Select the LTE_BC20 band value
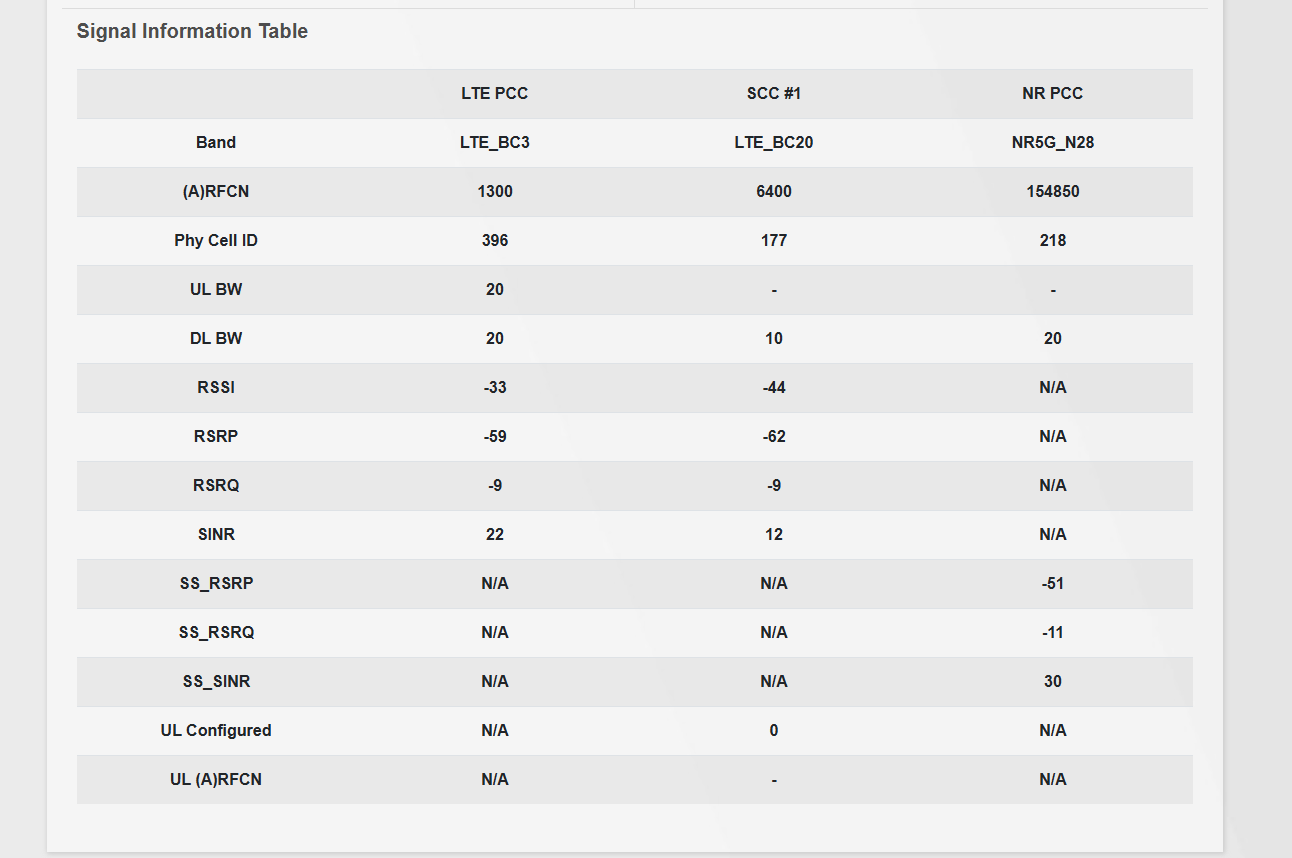 (x=773, y=142)
